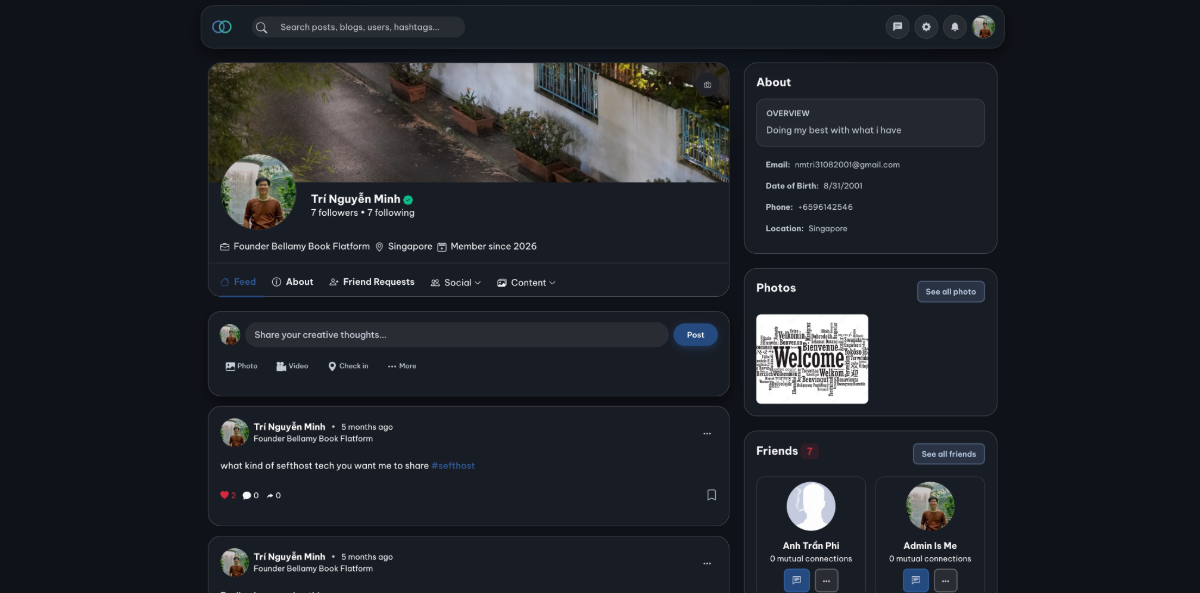Viewport: 1200px width, 593px height.
Task: Click the Share your creative thoughts field
Action: pyautogui.click(x=457, y=335)
